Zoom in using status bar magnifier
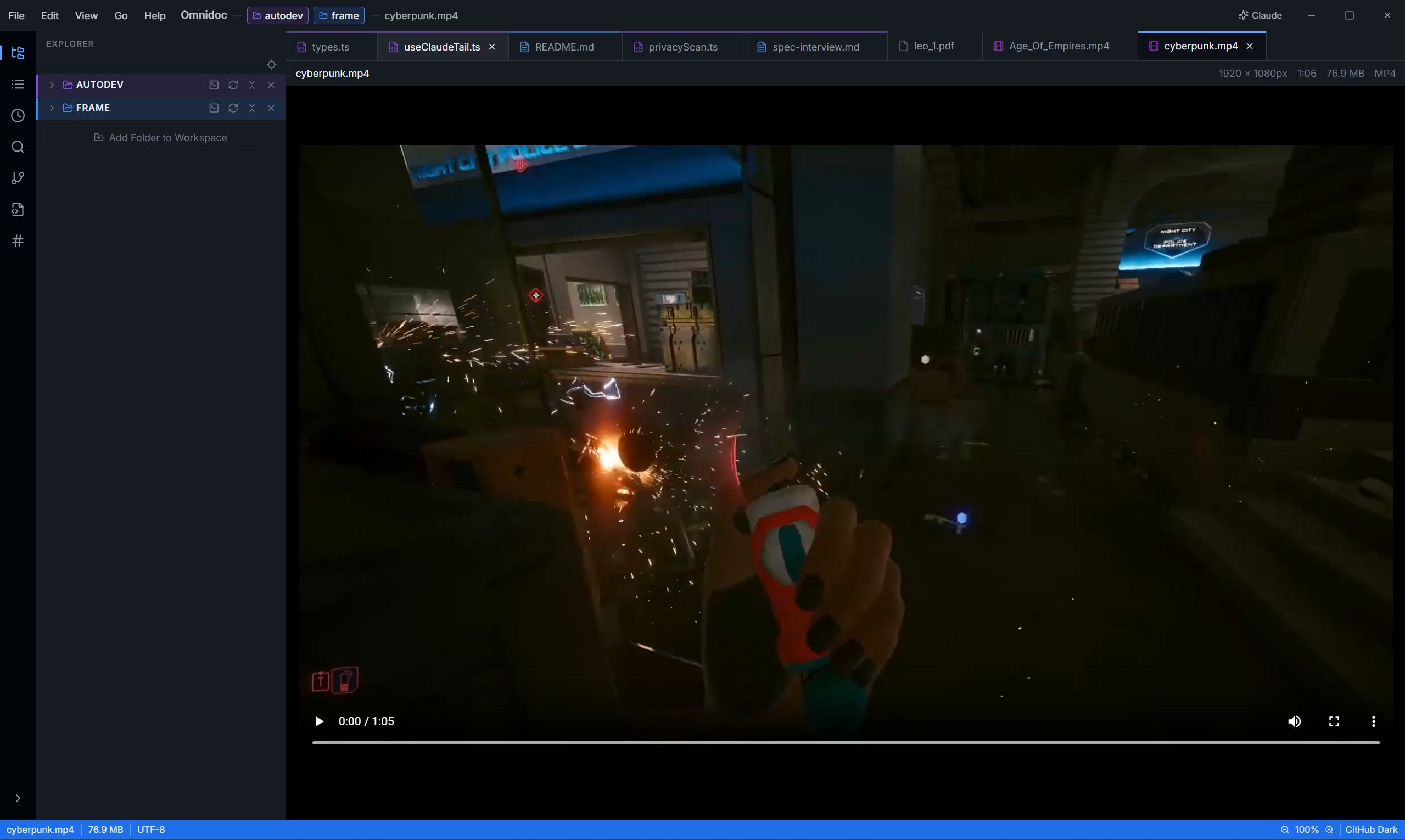This screenshot has width=1405, height=840. click(x=1329, y=830)
